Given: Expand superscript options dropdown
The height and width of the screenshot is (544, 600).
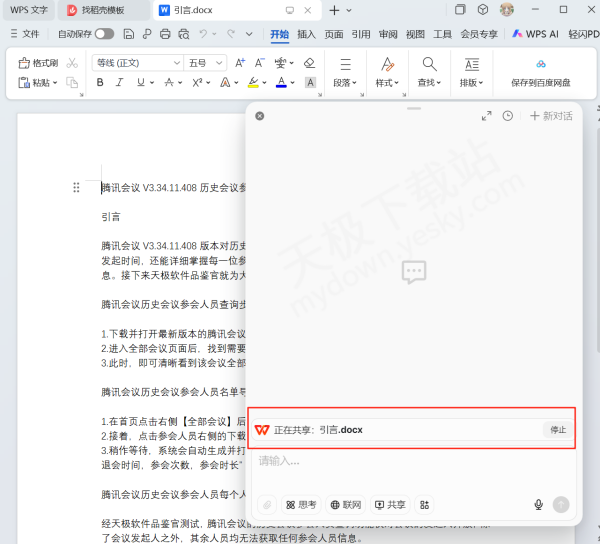Looking at the screenshot, I should [x=208, y=83].
